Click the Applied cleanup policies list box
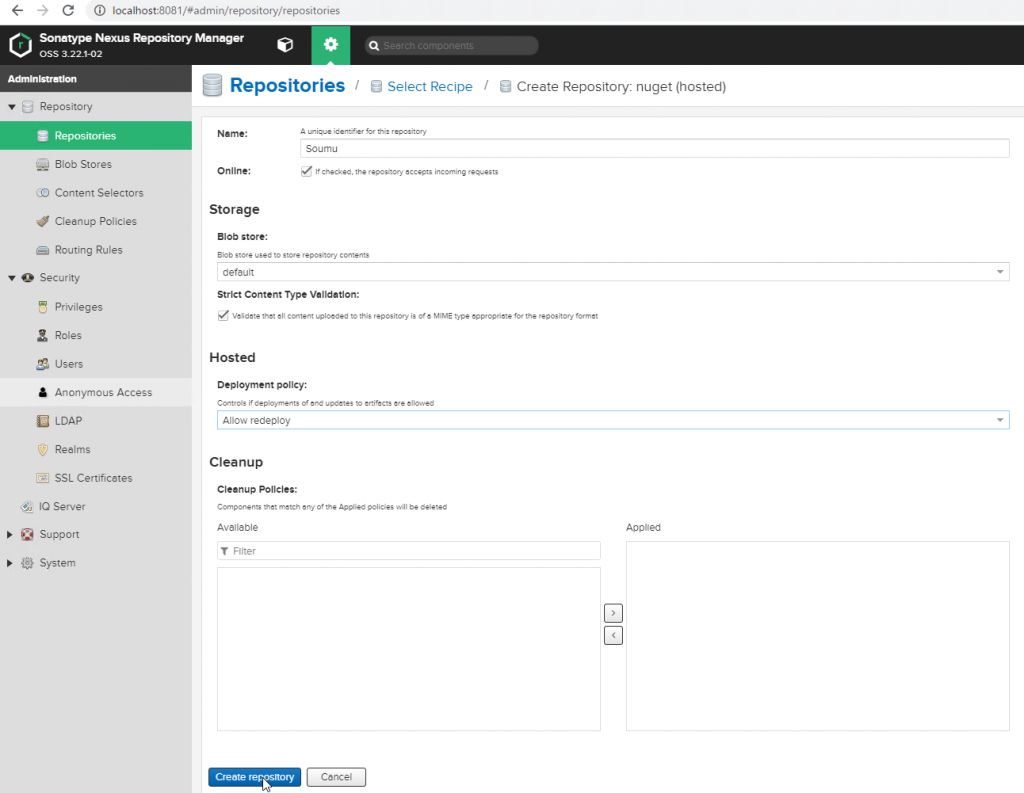This screenshot has height=793, width=1024. (x=818, y=636)
